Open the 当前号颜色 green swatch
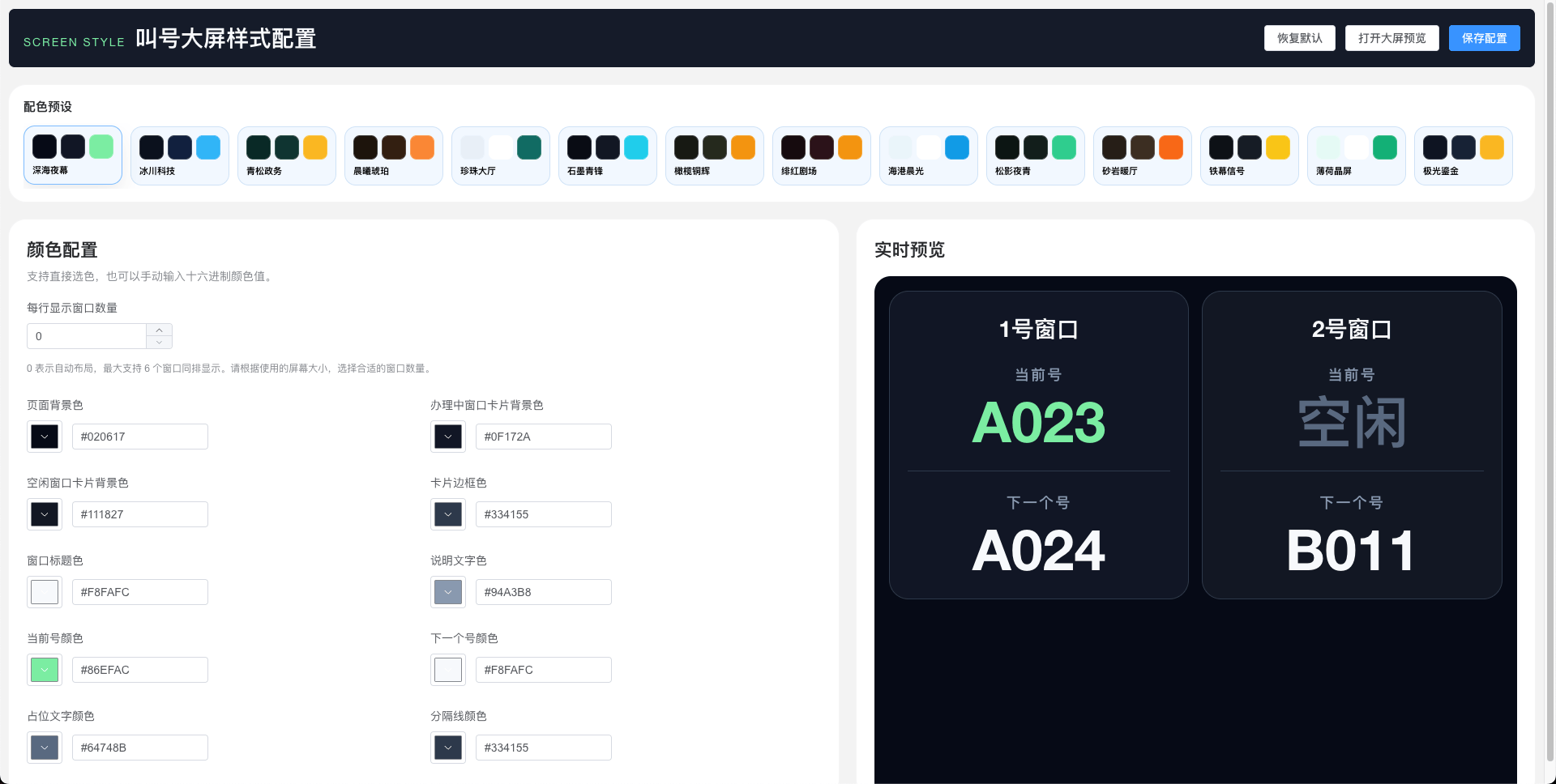Image resolution: width=1556 pixels, height=784 pixels. pos(45,670)
